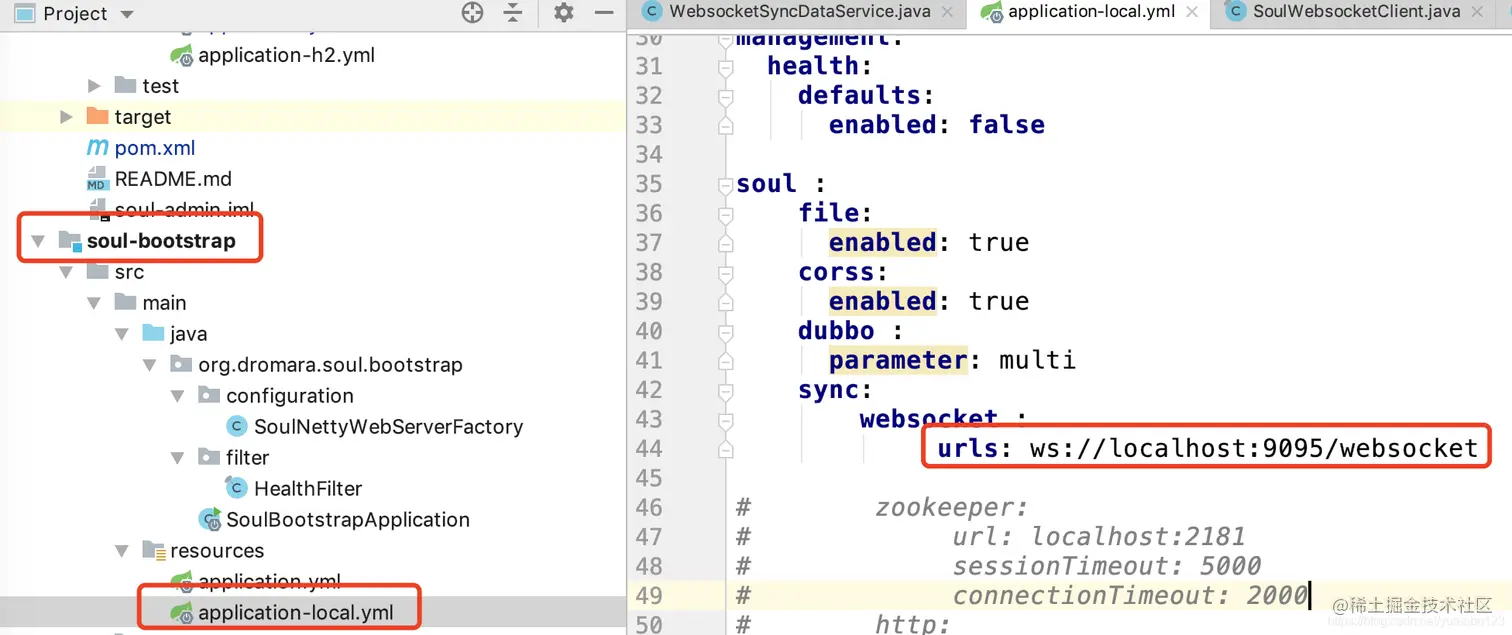The height and width of the screenshot is (635, 1512).
Task: Click the 'parameter: multi' line
Action: [x=952, y=360]
